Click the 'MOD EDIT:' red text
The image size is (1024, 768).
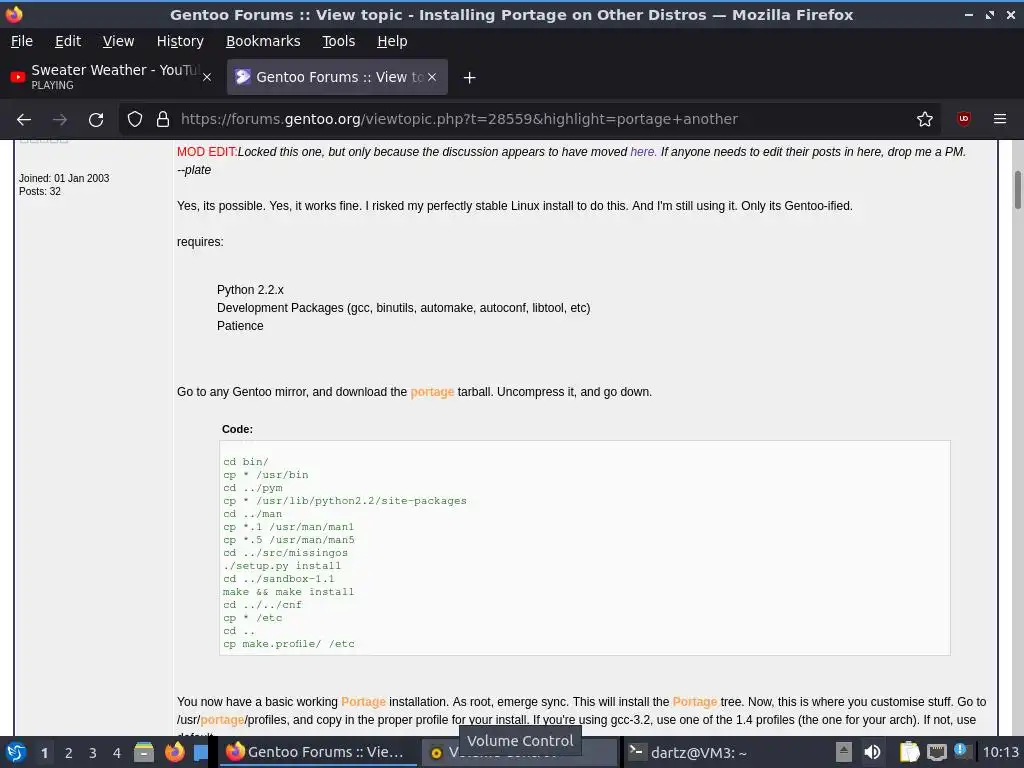tap(207, 152)
